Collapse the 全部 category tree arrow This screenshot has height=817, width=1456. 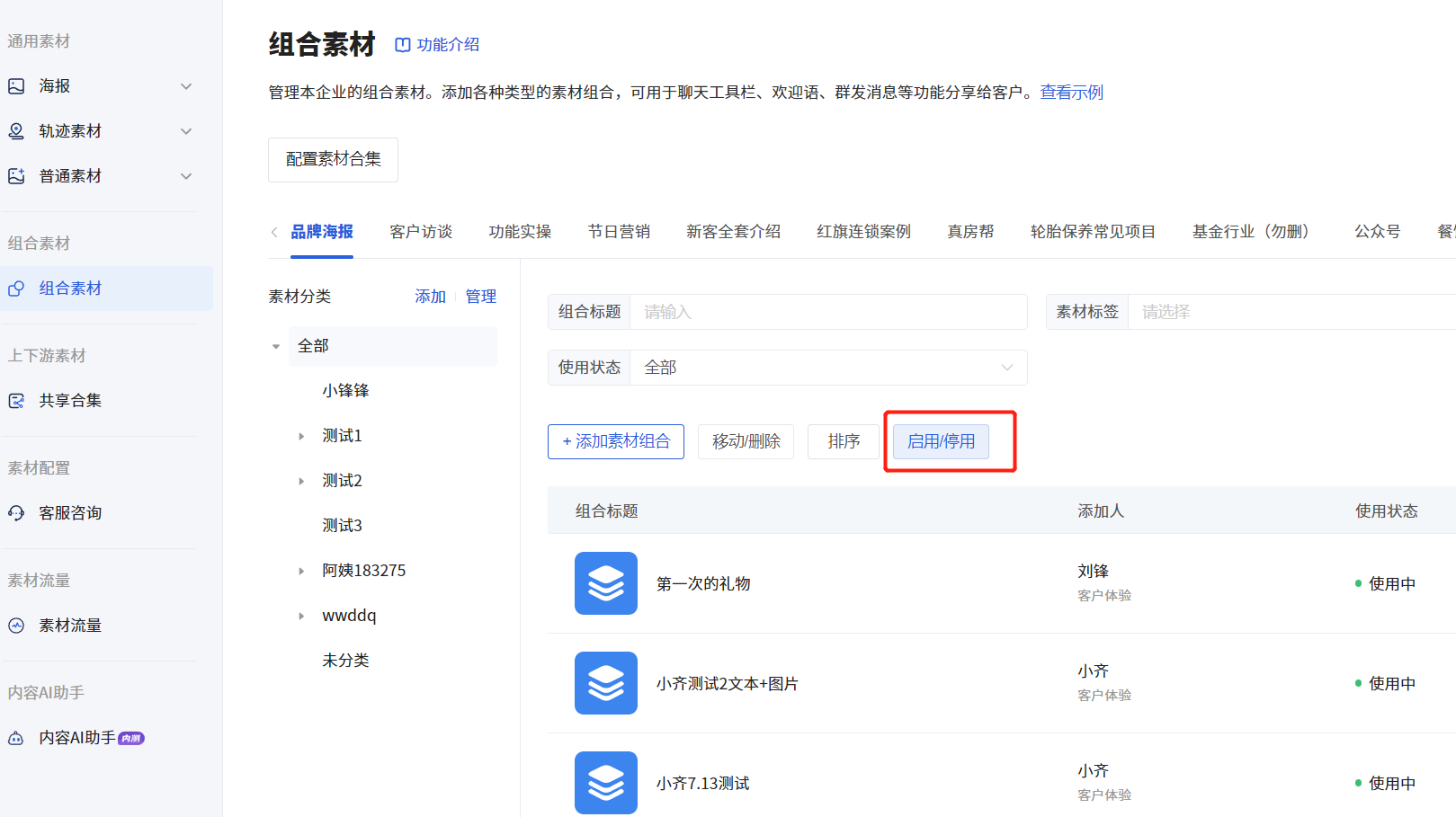coord(276,346)
